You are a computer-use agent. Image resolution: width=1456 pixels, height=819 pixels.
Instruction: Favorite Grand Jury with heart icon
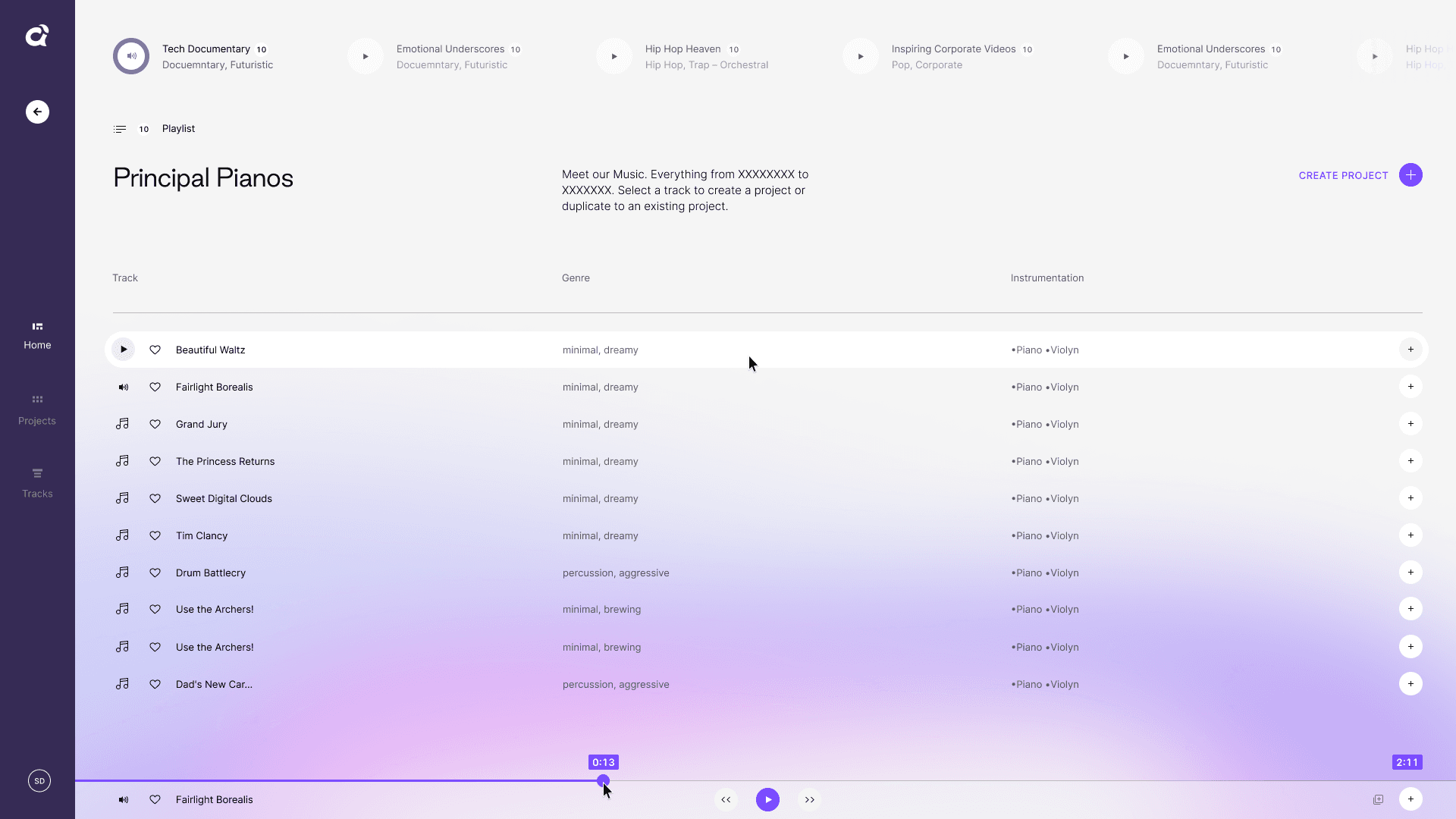(155, 424)
